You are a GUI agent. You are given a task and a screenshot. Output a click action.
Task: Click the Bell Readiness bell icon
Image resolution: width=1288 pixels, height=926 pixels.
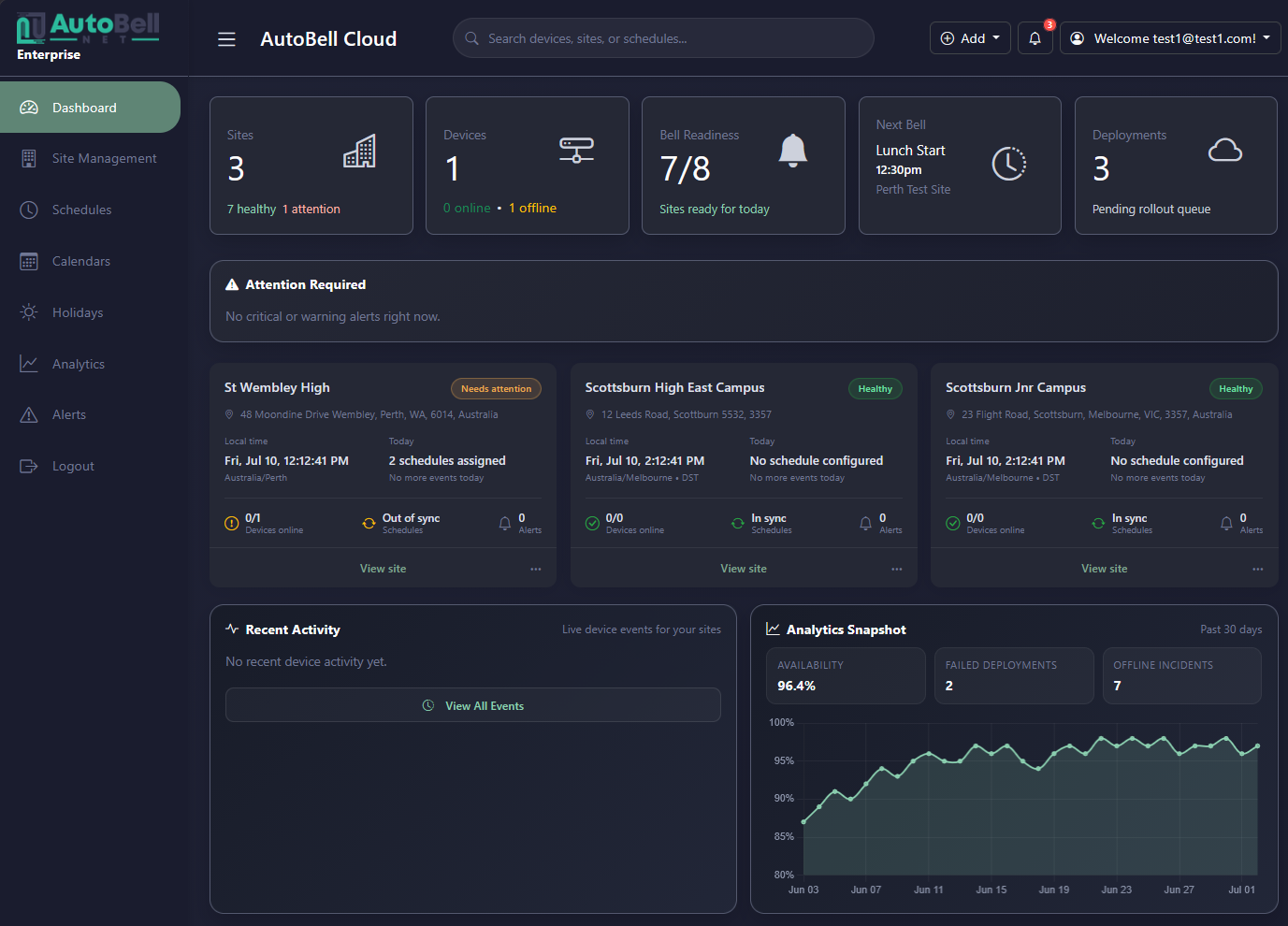coord(793,150)
